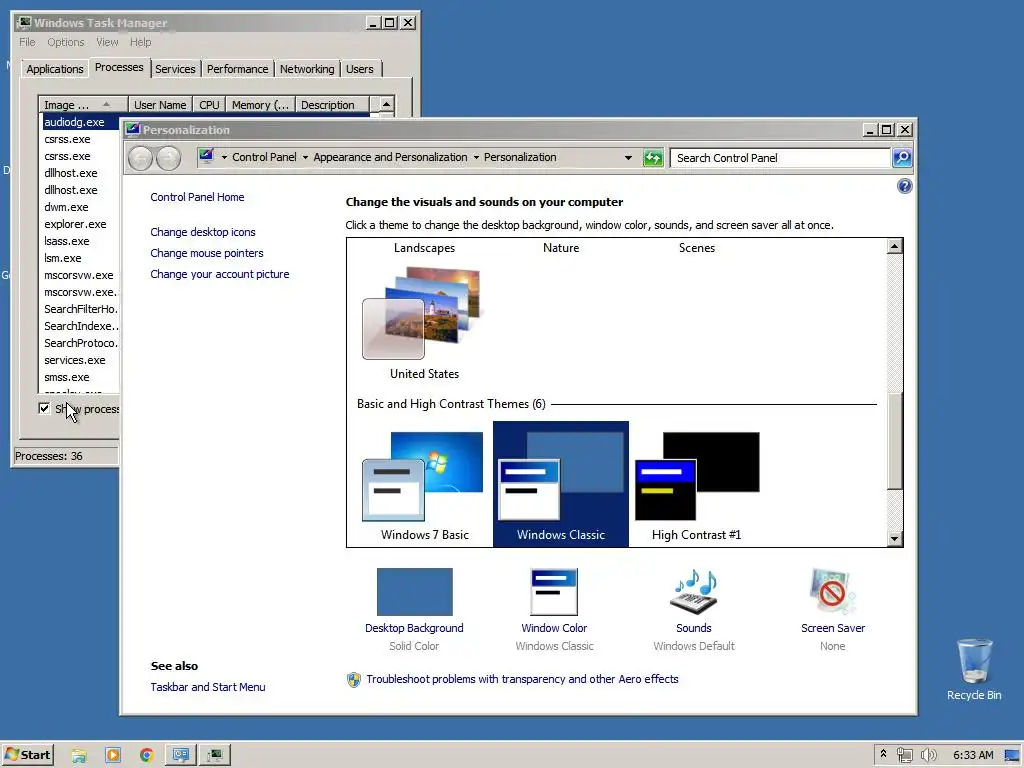Screen dimensions: 1024x768
Task: Sort processes by CPU column
Action: click(209, 105)
